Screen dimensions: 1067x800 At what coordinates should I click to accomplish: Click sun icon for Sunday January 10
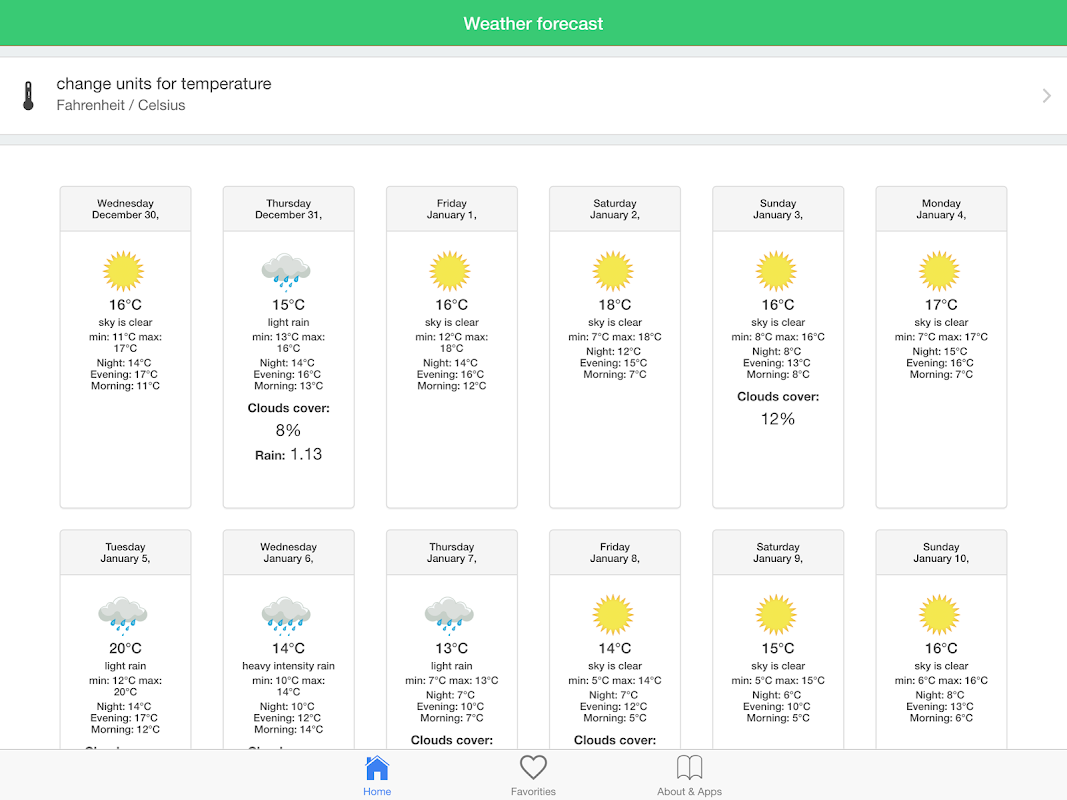(x=940, y=614)
